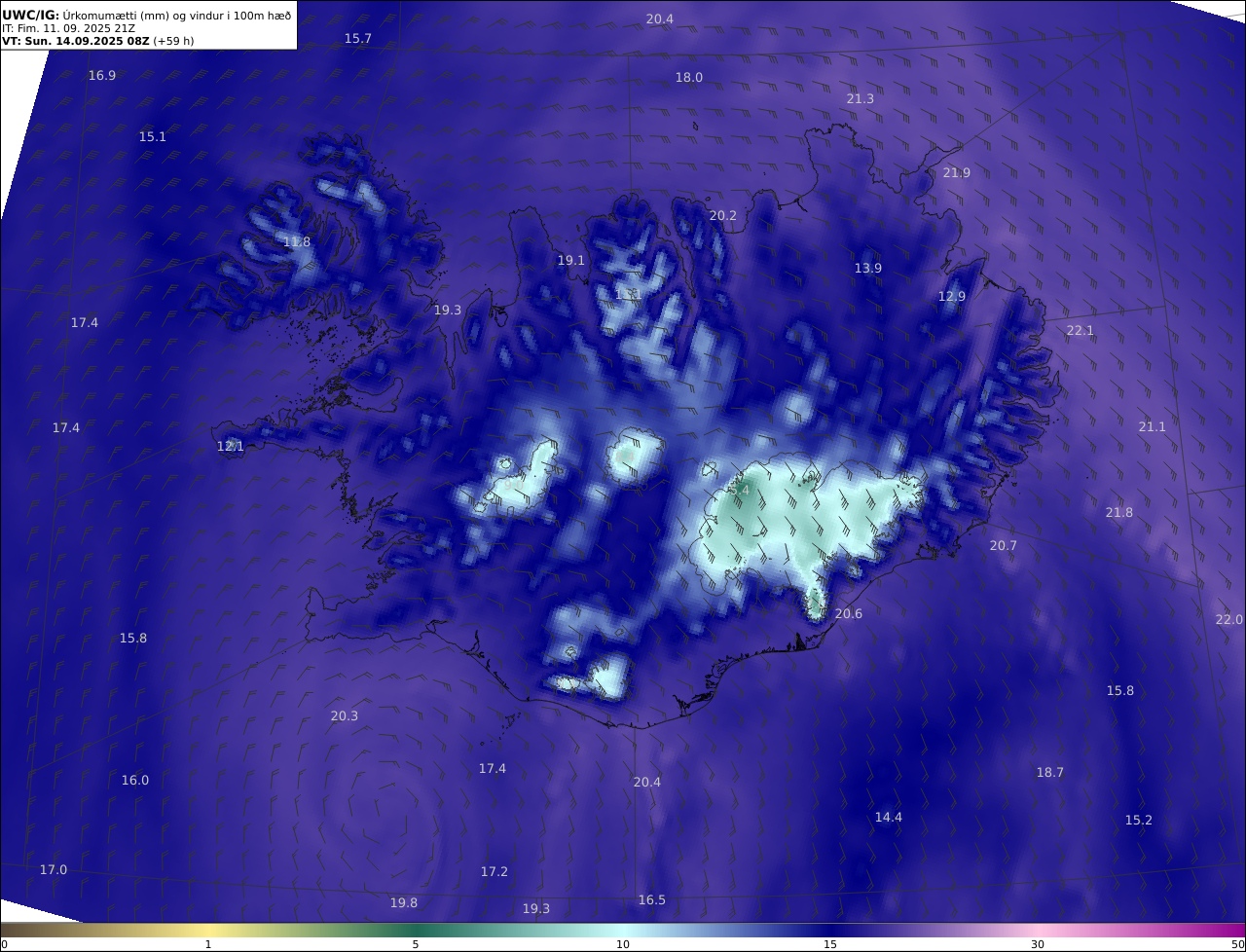The image size is (1246, 952).
Task: Click the map value 12.9
Action: [x=952, y=296]
